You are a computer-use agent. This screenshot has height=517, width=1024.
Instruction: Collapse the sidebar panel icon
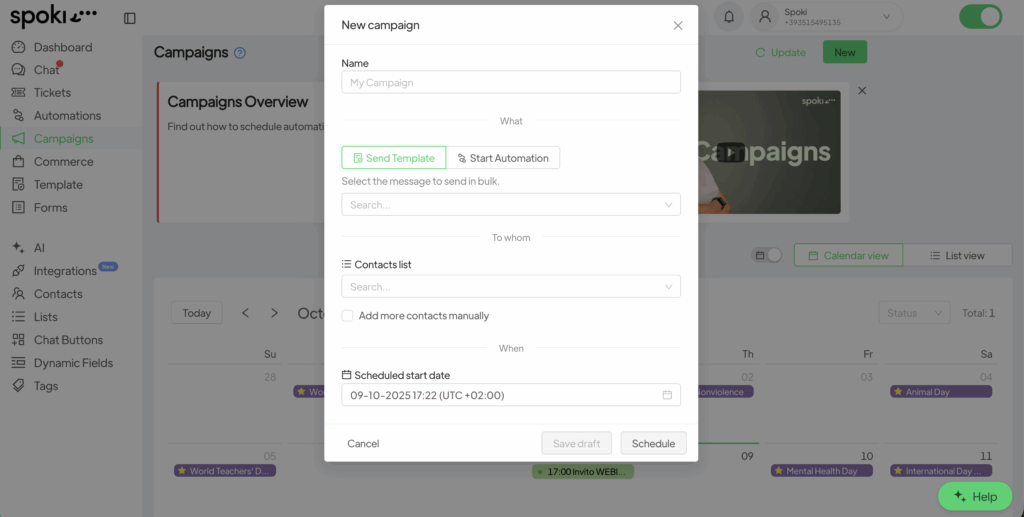(x=130, y=18)
